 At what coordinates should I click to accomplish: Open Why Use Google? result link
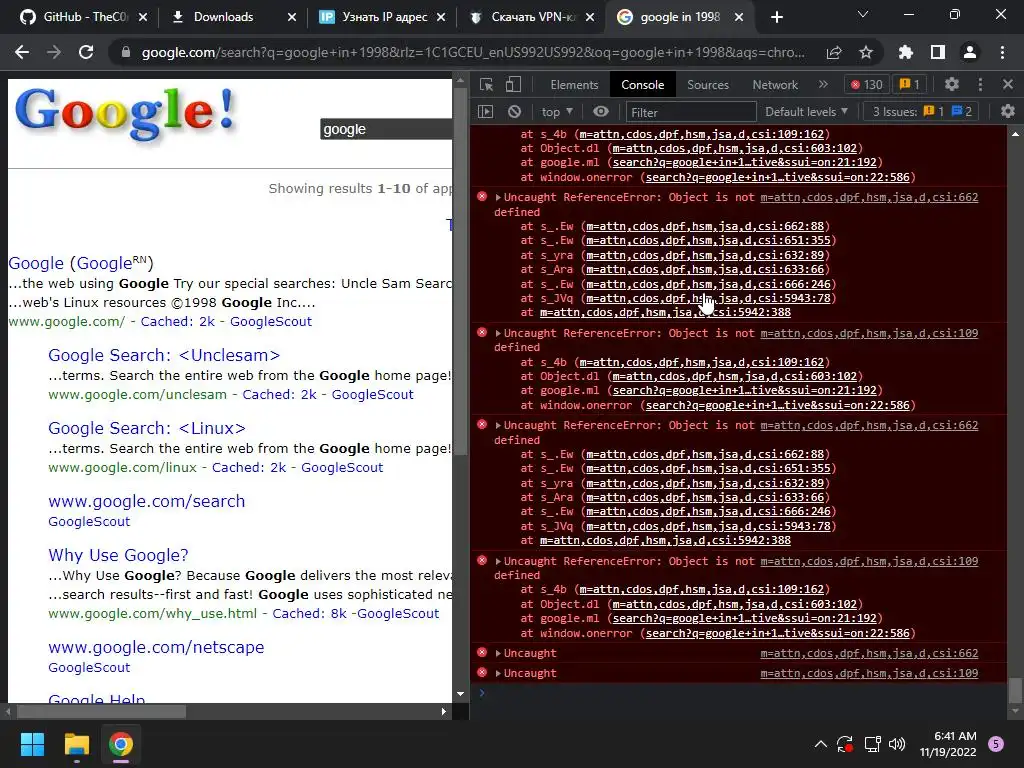click(x=118, y=555)
